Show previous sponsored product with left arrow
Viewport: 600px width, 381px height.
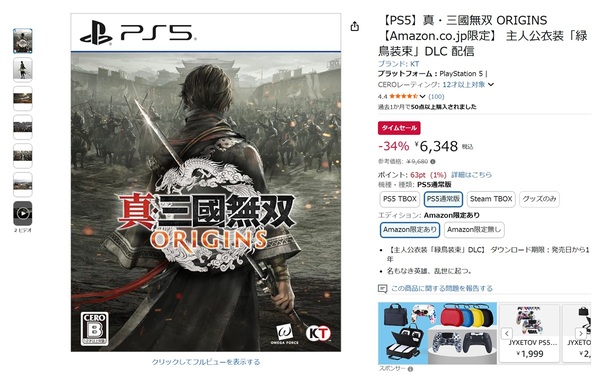click(507, 333)
